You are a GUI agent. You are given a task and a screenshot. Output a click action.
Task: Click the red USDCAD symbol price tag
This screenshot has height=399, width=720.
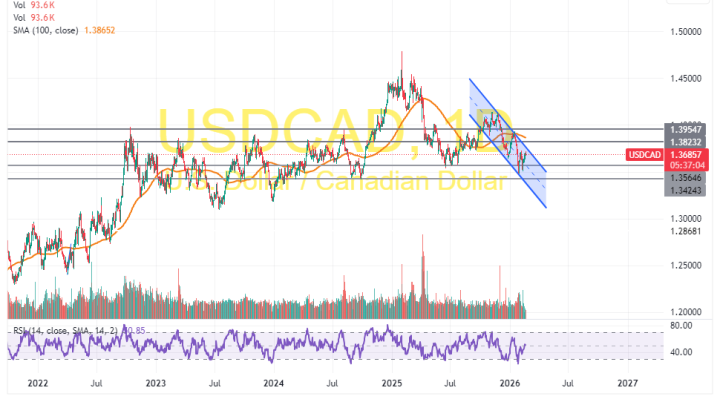(x=645, y=155)
